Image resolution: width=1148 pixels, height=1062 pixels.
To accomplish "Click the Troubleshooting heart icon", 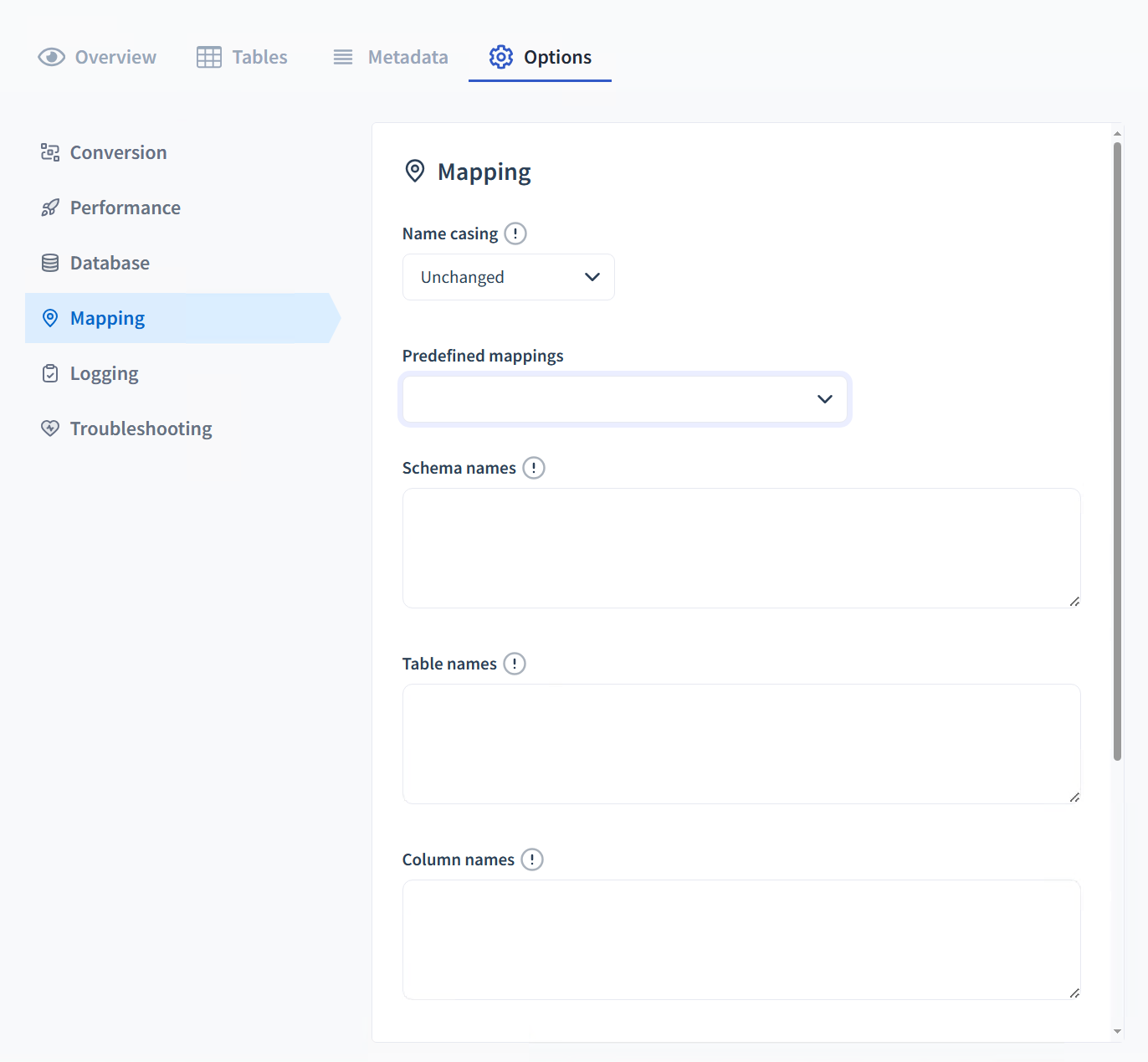I will (50, 428).
